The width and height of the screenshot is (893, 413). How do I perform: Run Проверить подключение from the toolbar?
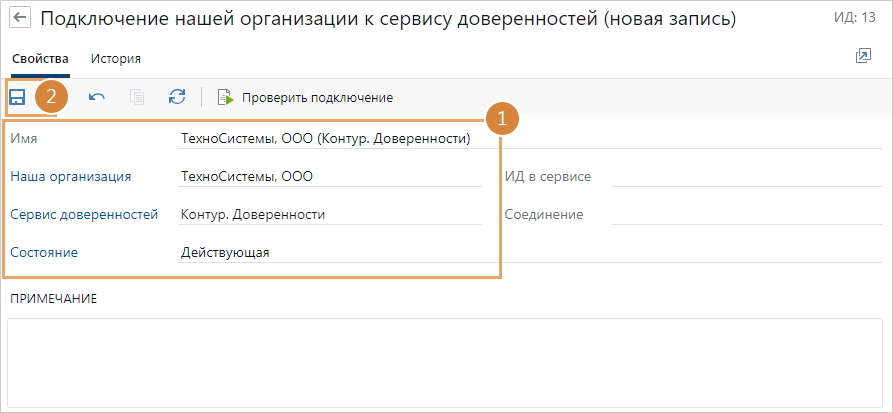(x=305, y=97)
